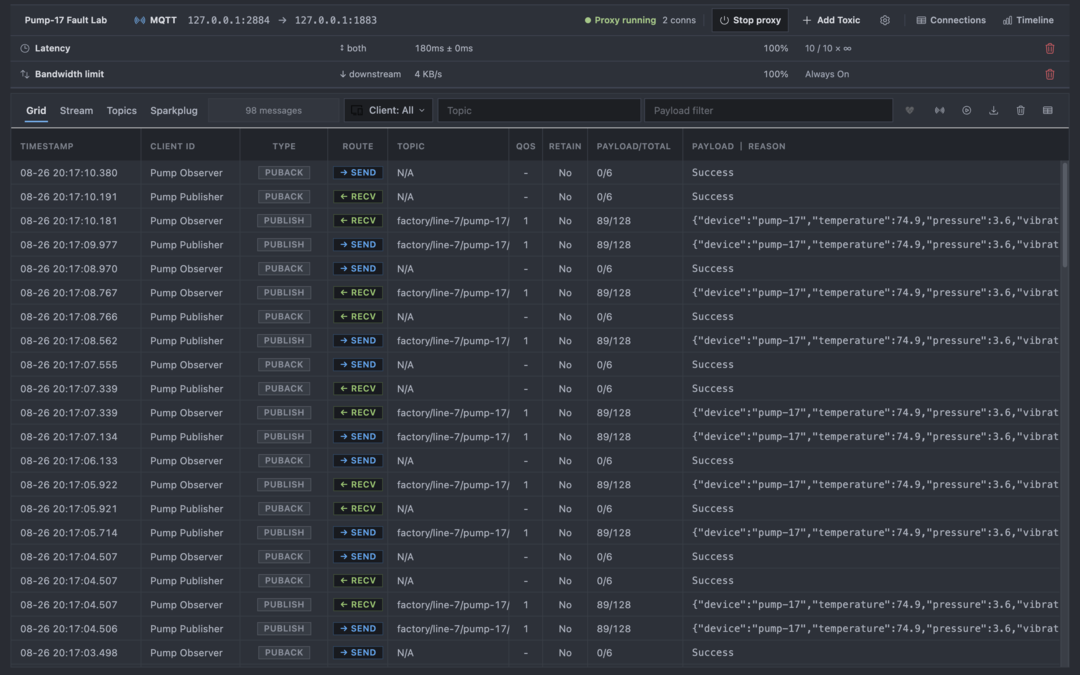
Task: Click Pump Publisher in 20:17:04.506 row
Action: coord(187,629)
